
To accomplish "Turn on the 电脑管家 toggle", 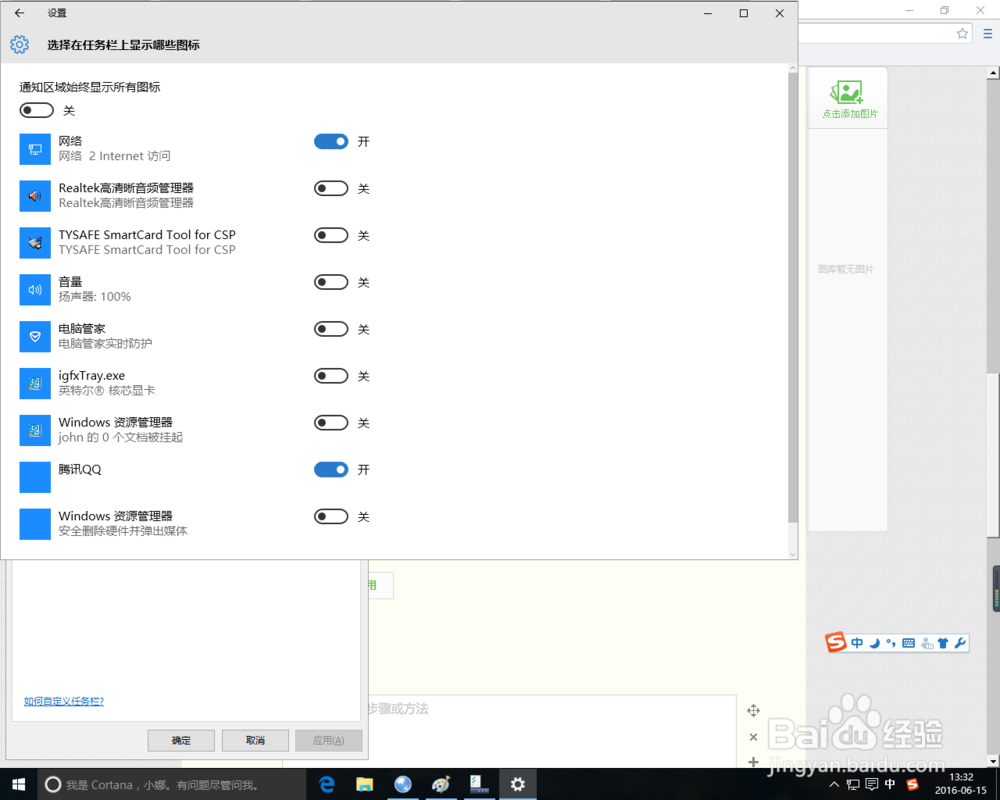I will click(331, 329).
